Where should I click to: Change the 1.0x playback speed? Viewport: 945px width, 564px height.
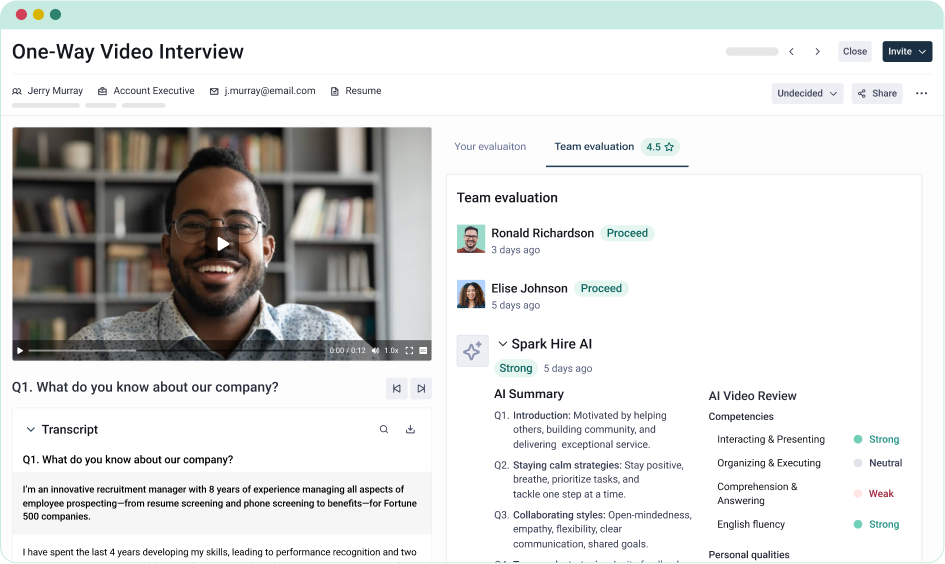click(x=392, y=351)
